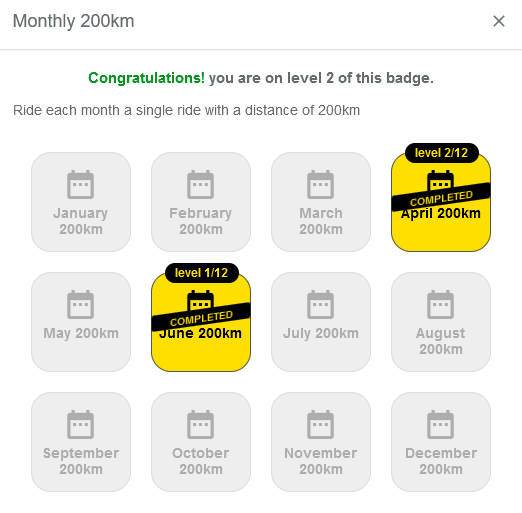Open the completed June 200km badge
The width and height of the screenshot is (522, 513).
point(201,322)
